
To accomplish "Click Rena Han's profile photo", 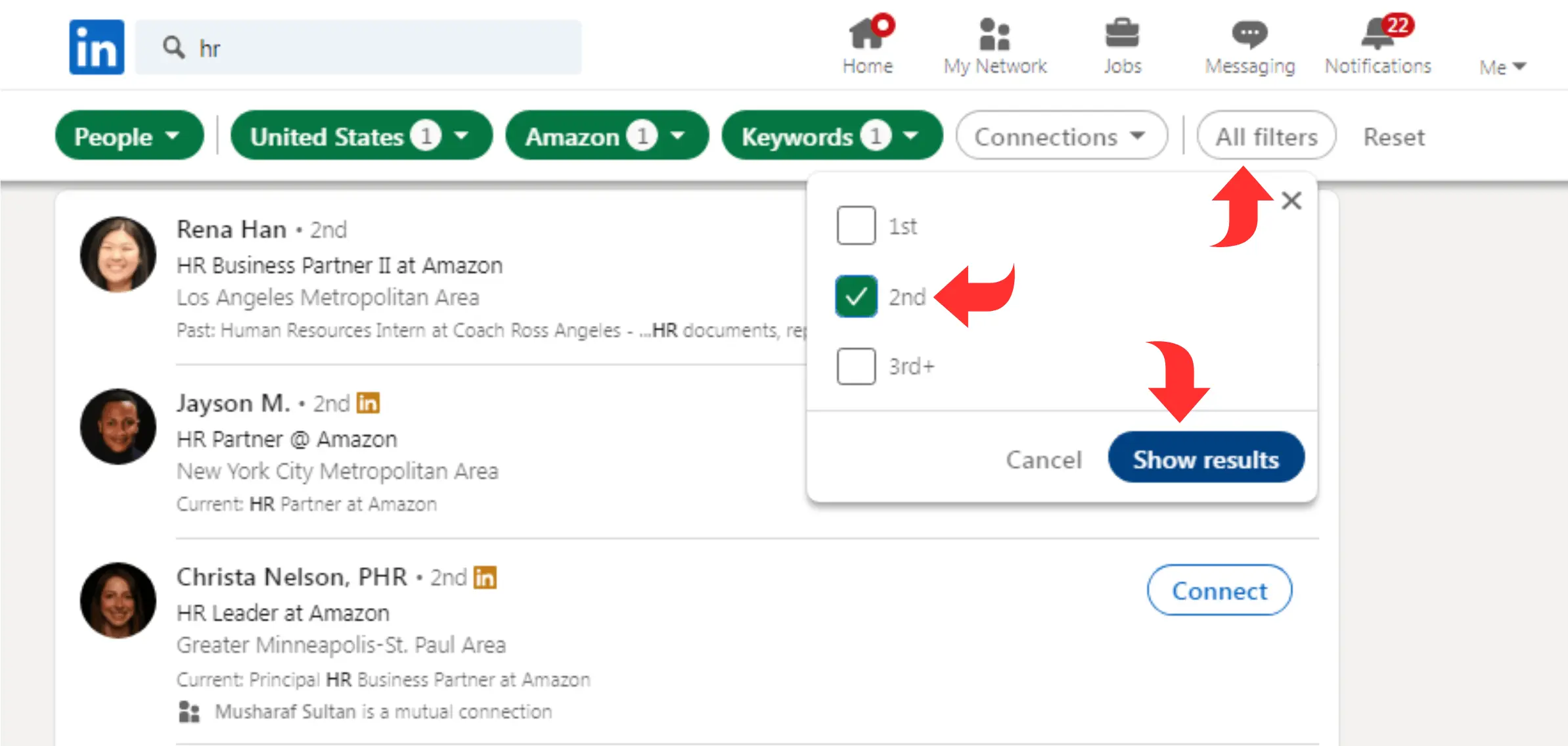I will (x=118, y=254).
